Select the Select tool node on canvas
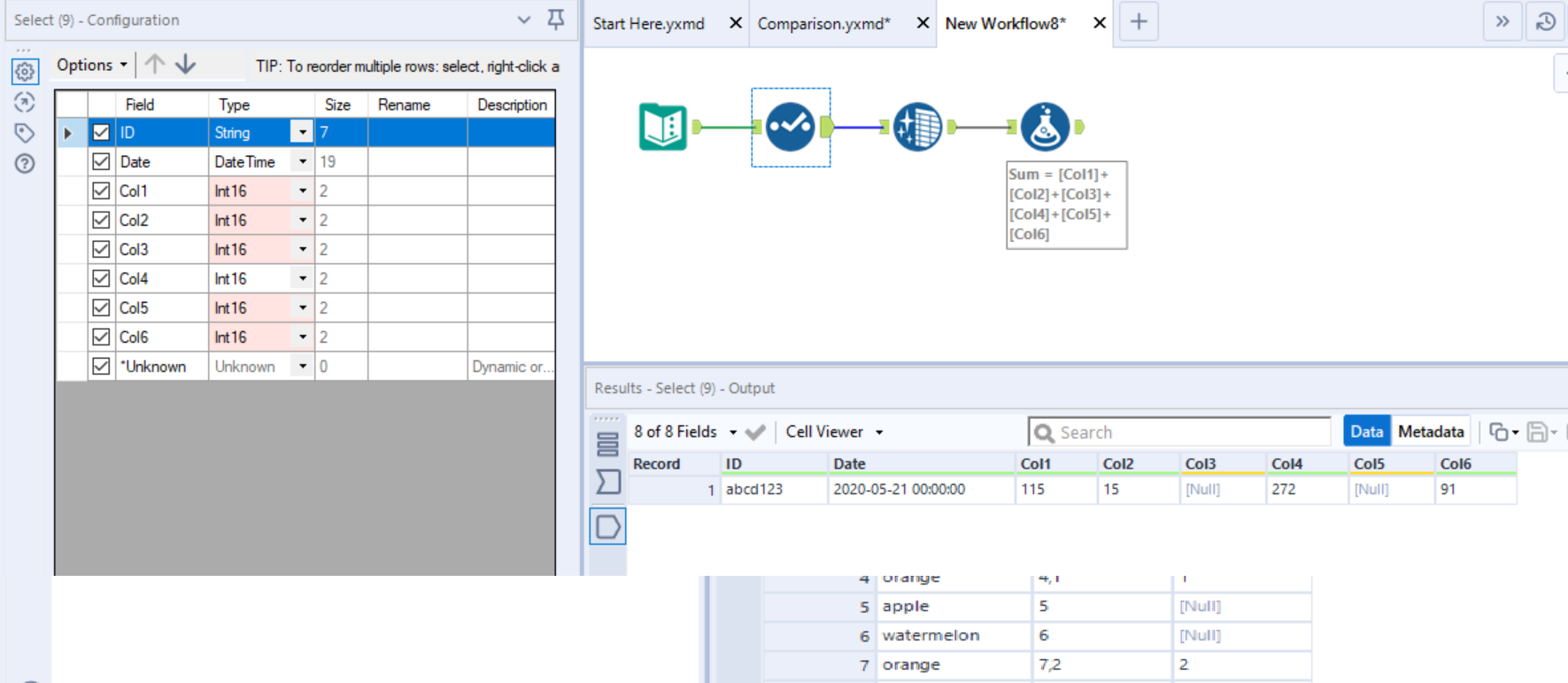The image size is (1568, 683). pyautogui.click(x=790, y=127)
